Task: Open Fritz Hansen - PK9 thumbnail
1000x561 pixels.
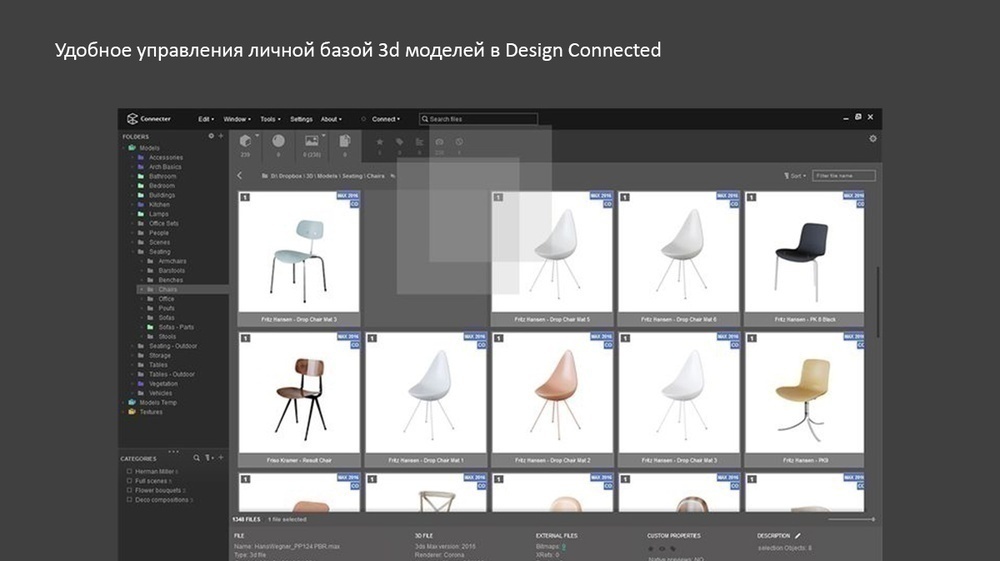Action: [x=805, y=399]
